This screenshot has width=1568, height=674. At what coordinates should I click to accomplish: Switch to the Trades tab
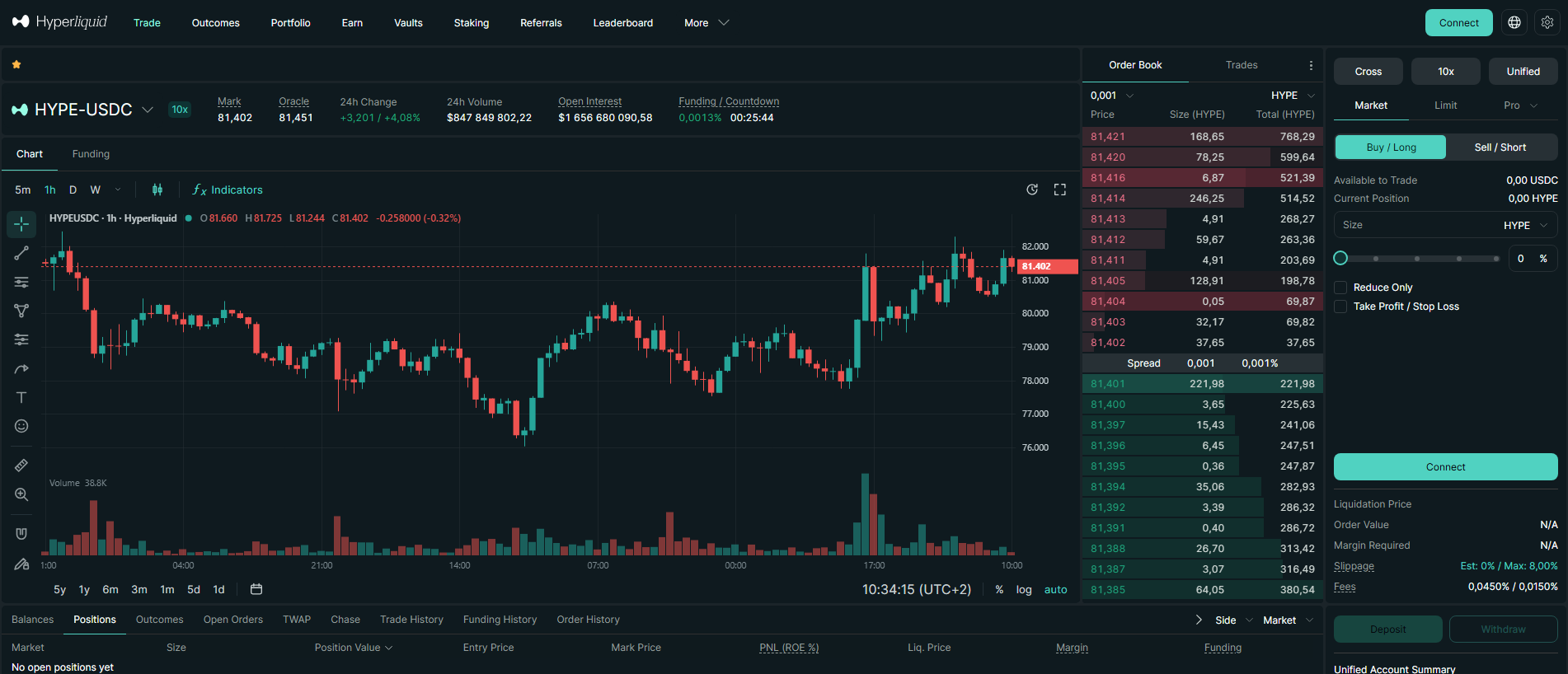(x=1242, y=65)
